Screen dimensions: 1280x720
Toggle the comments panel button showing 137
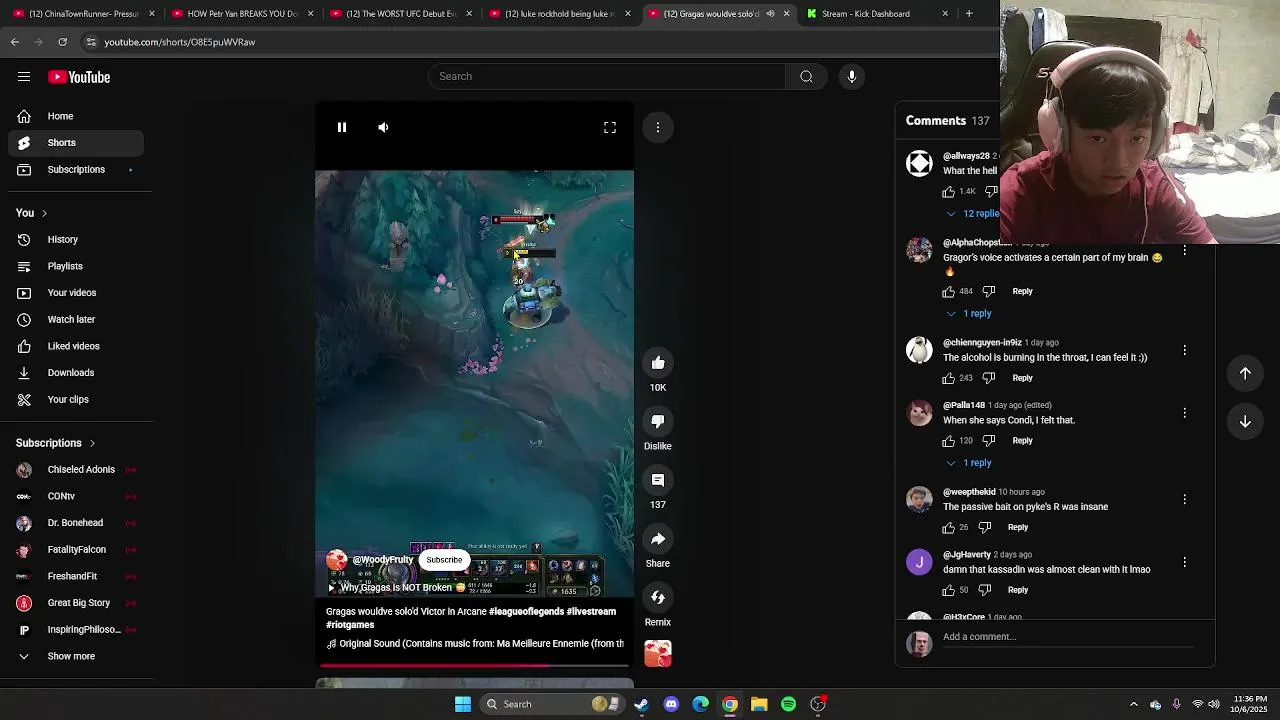click(658, 480)
